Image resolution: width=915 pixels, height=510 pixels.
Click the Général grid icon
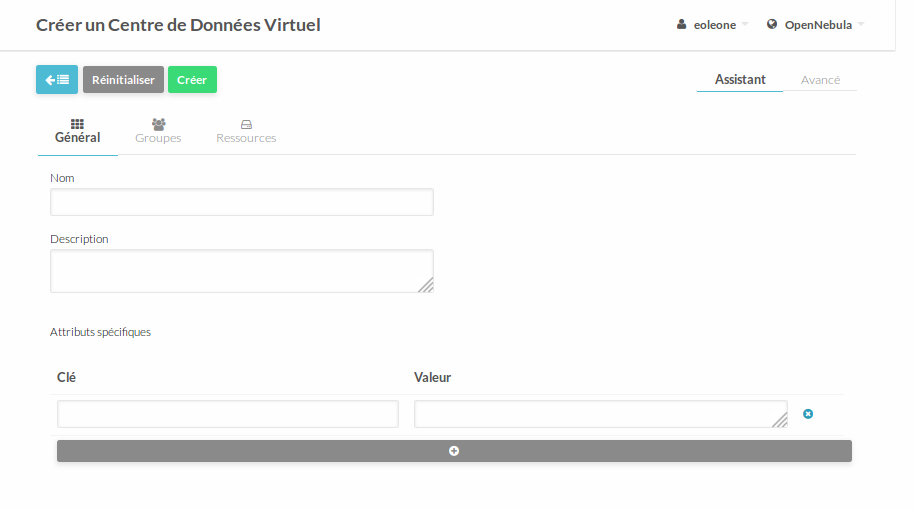(77, 124)
